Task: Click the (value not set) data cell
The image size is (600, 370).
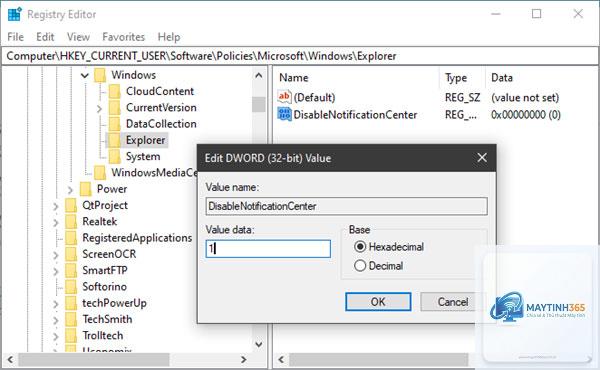Action: pos(525,98)
